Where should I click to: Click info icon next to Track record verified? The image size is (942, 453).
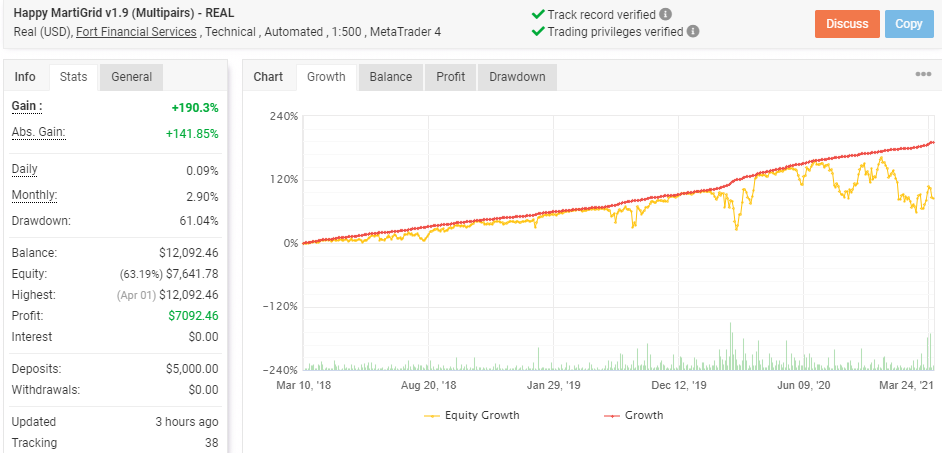click(665, 14)
